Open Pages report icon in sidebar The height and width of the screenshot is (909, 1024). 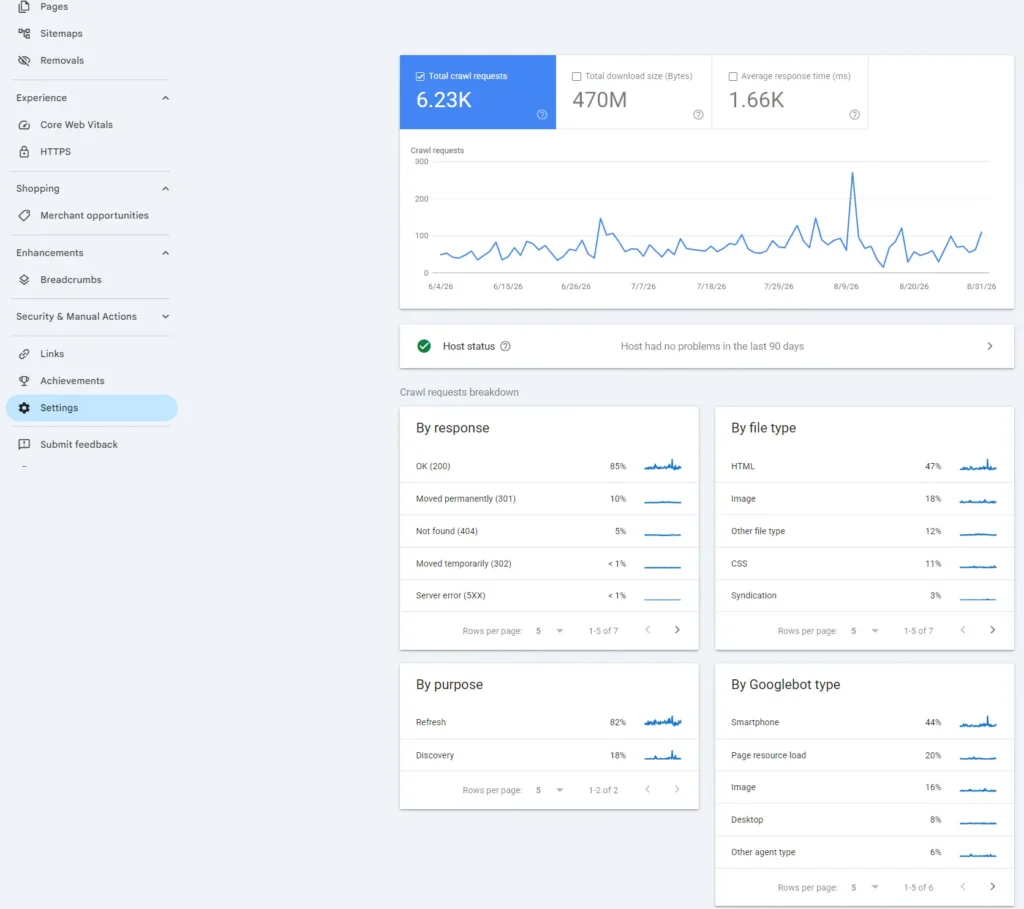[x=24, y=7]
